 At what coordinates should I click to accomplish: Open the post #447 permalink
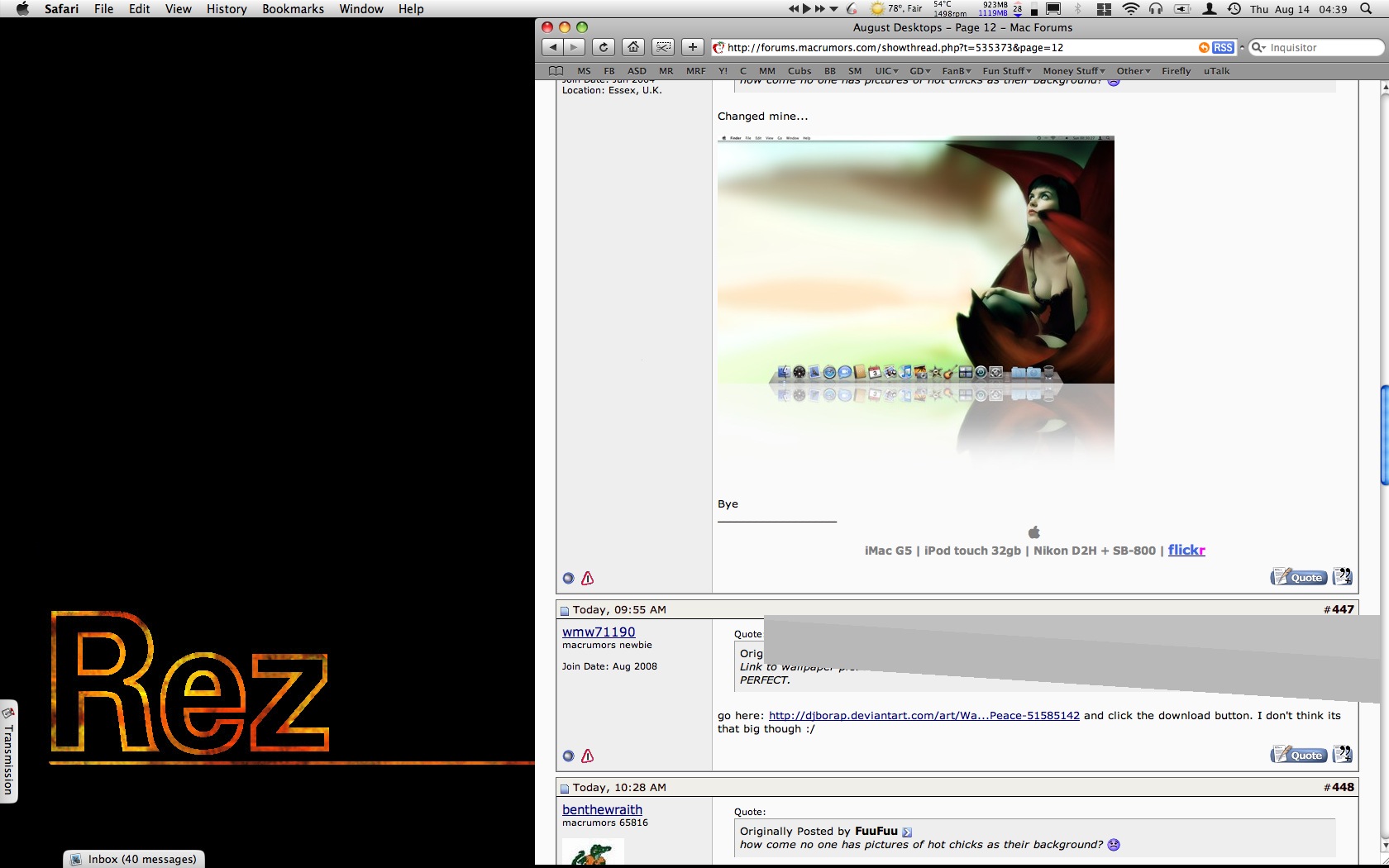pyautogui.click(x=1343, y=609)
